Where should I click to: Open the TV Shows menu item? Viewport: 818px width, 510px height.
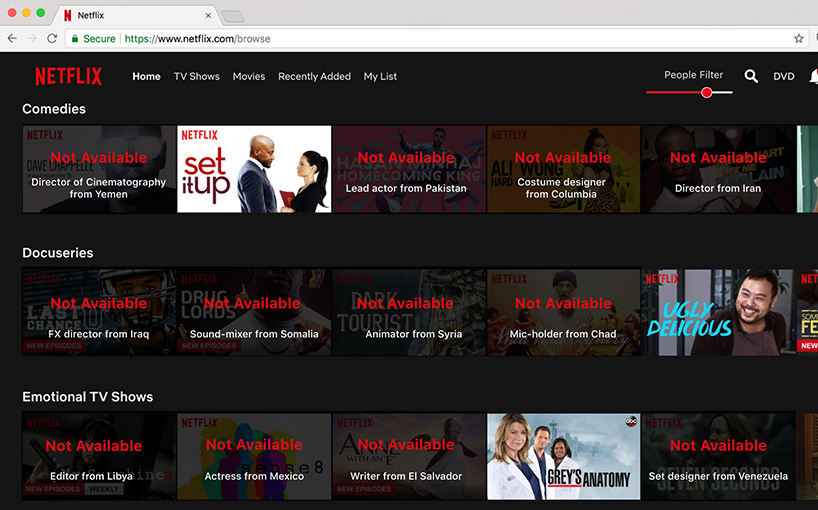click(197, 77)
